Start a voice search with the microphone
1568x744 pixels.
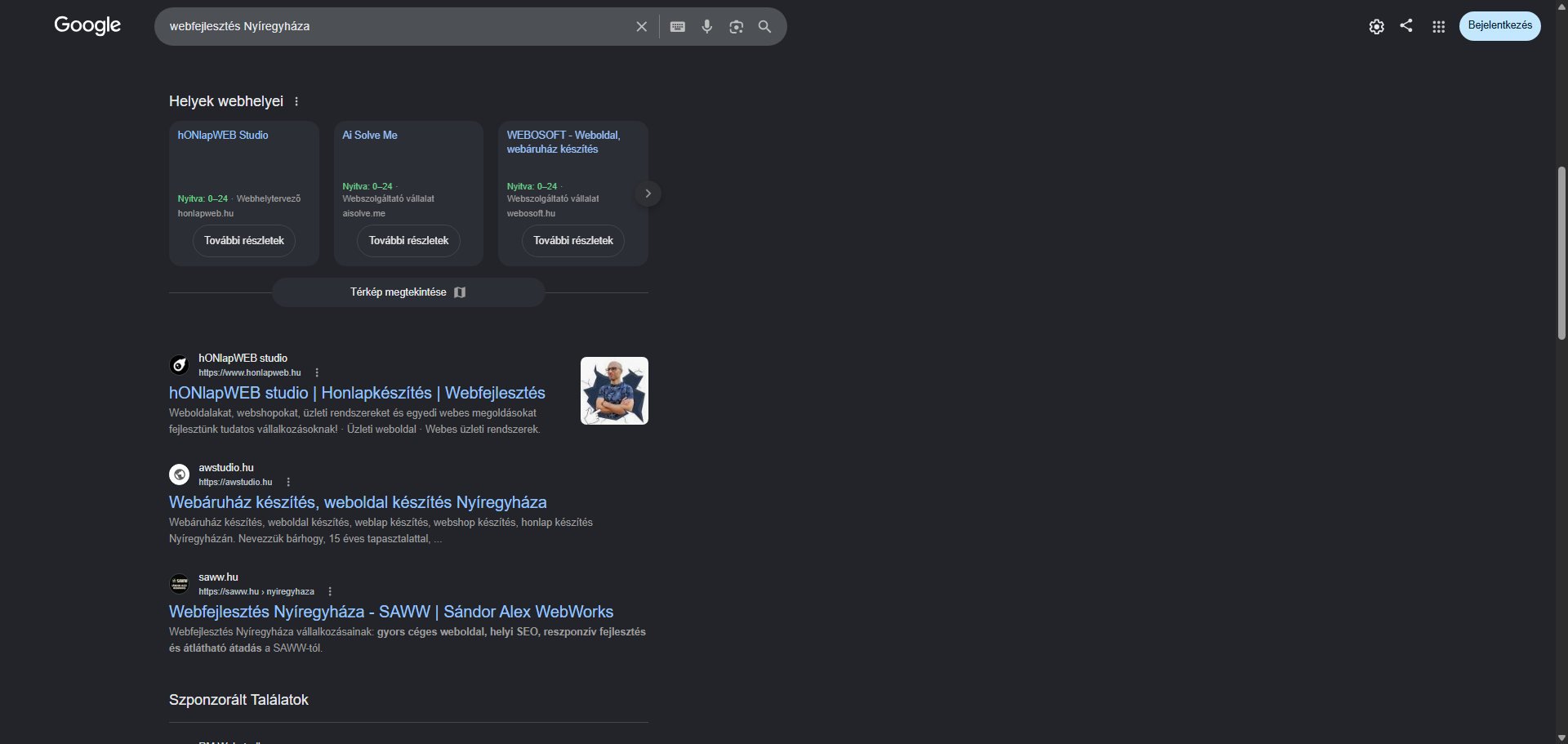click(707, 27)
